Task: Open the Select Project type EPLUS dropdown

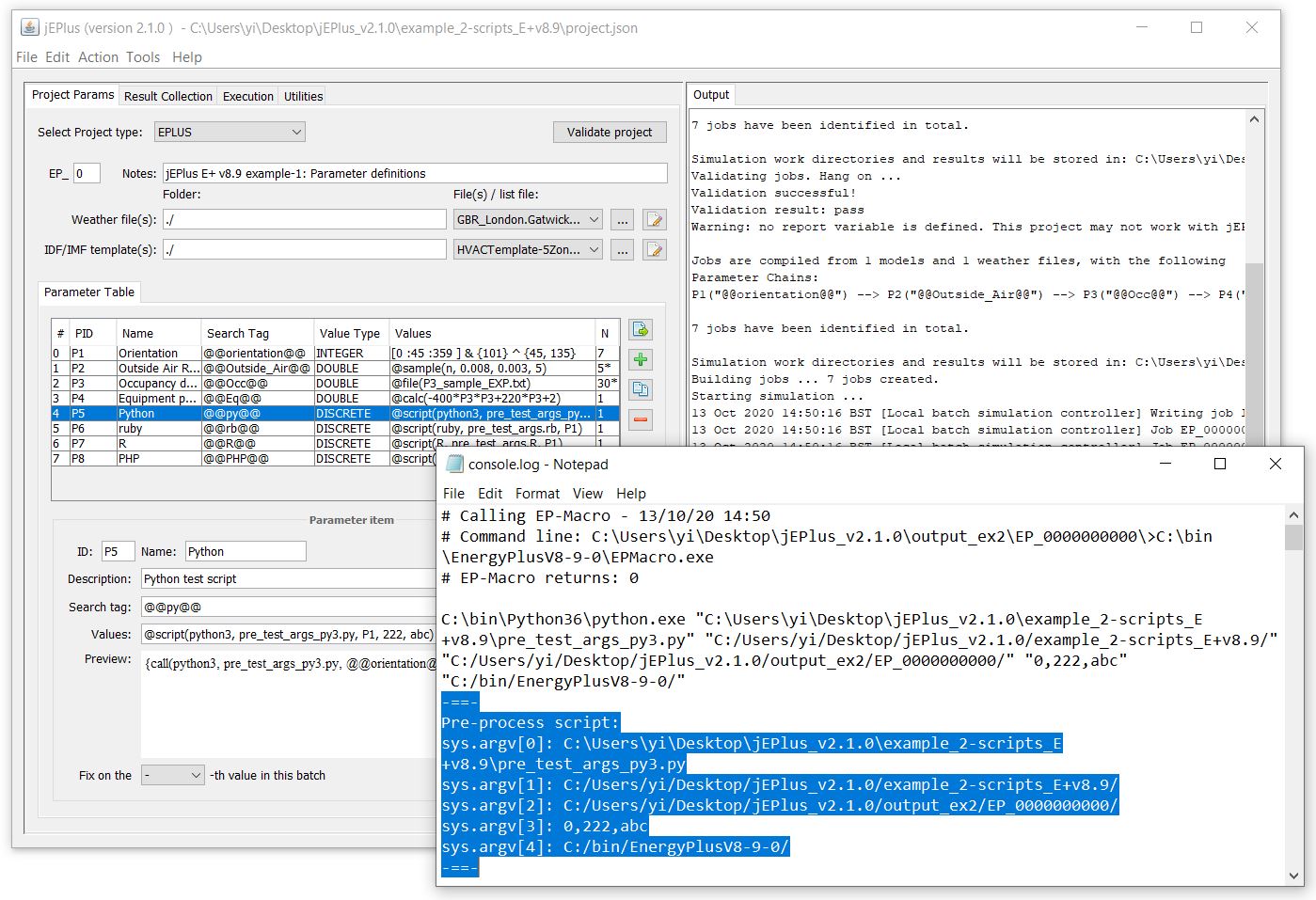Action: [230, 132]
